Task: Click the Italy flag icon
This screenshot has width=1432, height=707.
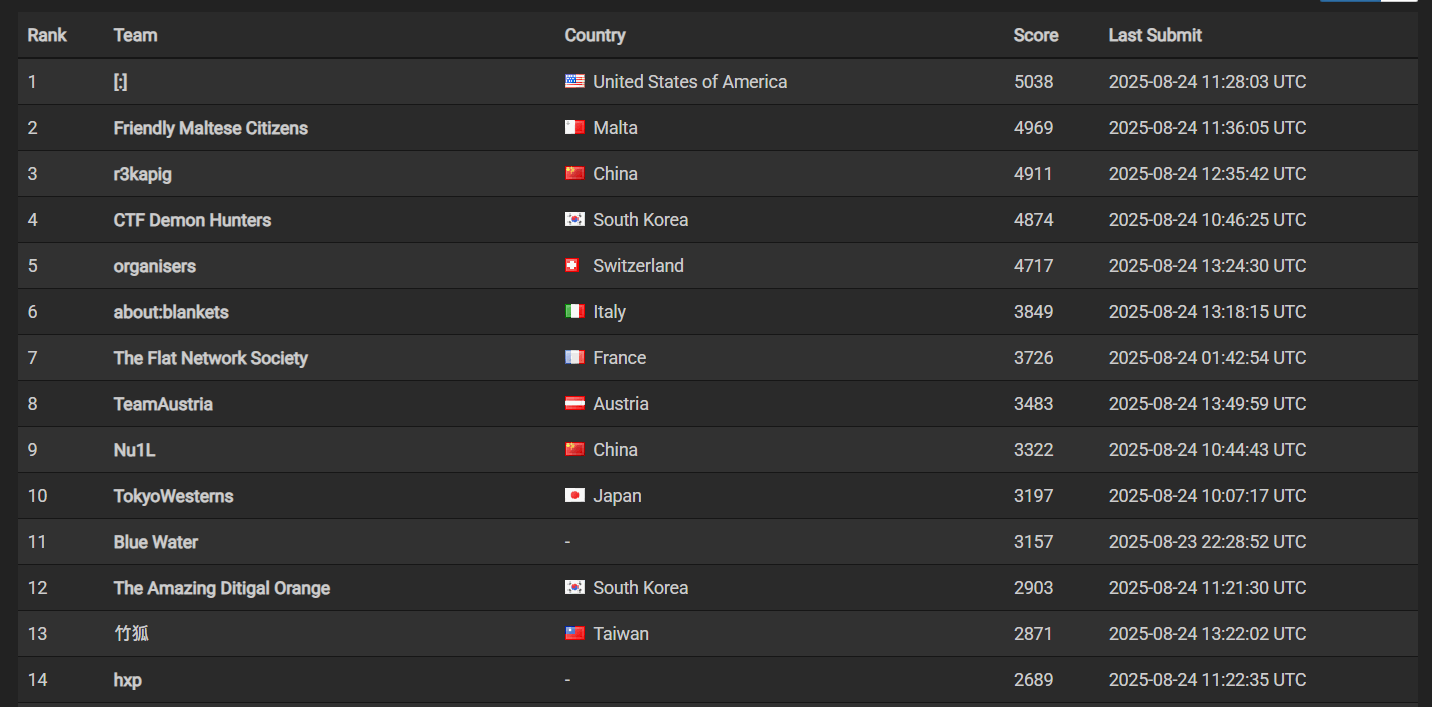Action: (x=574, y=312)
